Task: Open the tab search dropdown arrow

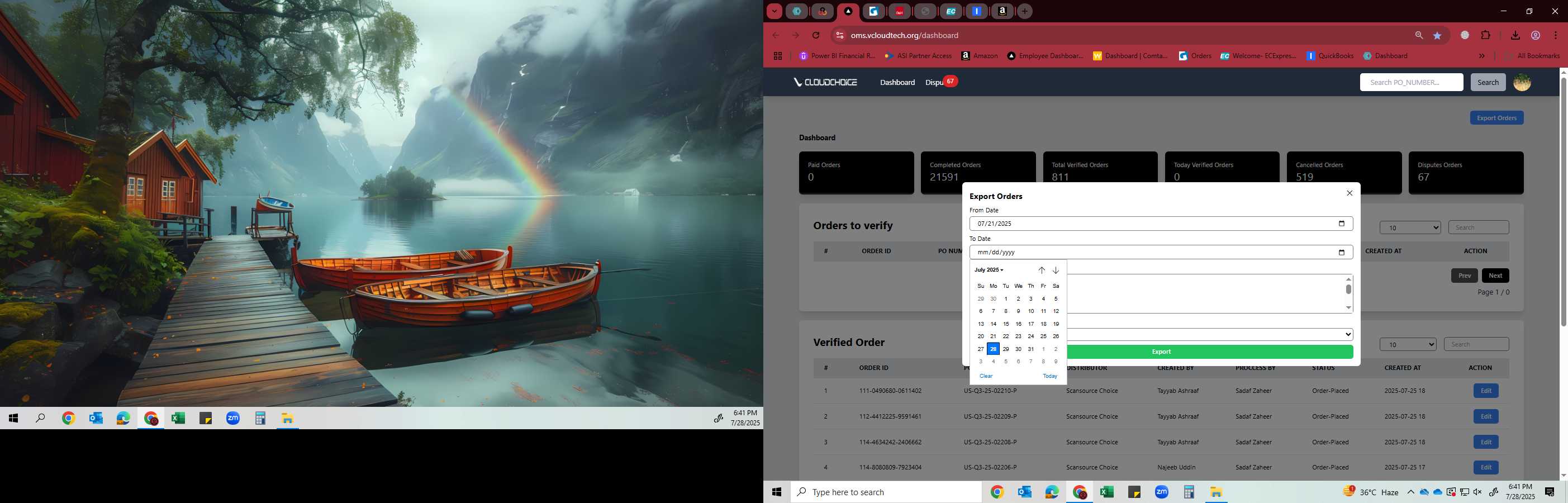Action: click(775, 11)
